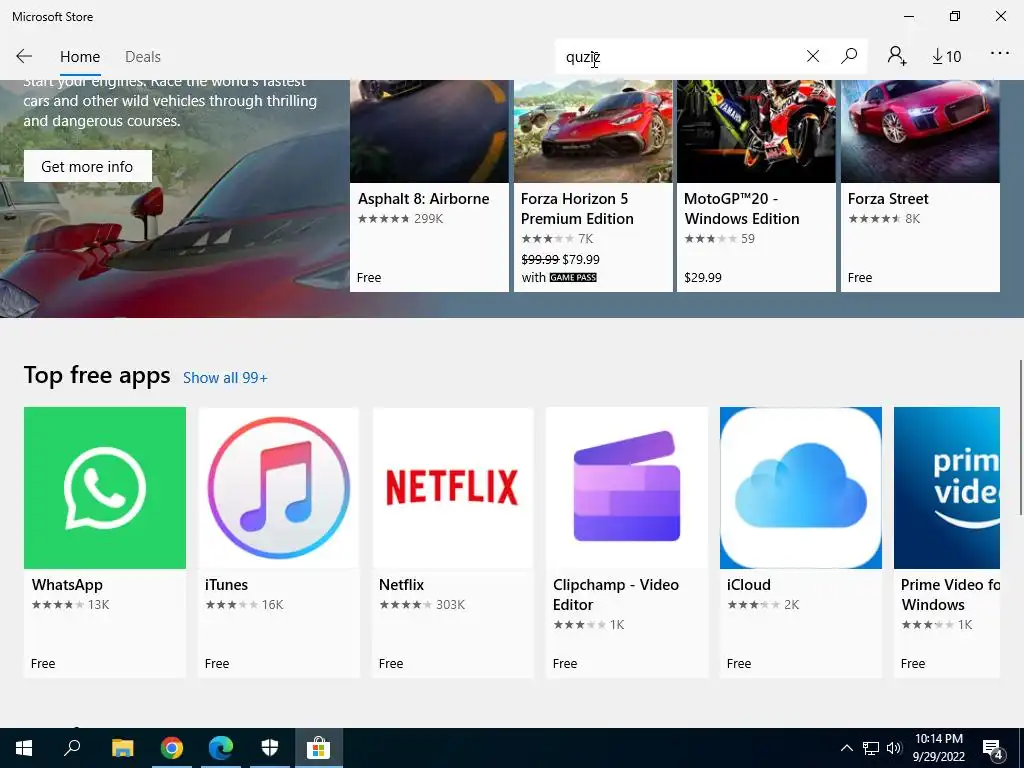This screenshot has height=768, width=1024.
Task: Open MotoGP 20 thumbnail image
Action: point(756,131)
